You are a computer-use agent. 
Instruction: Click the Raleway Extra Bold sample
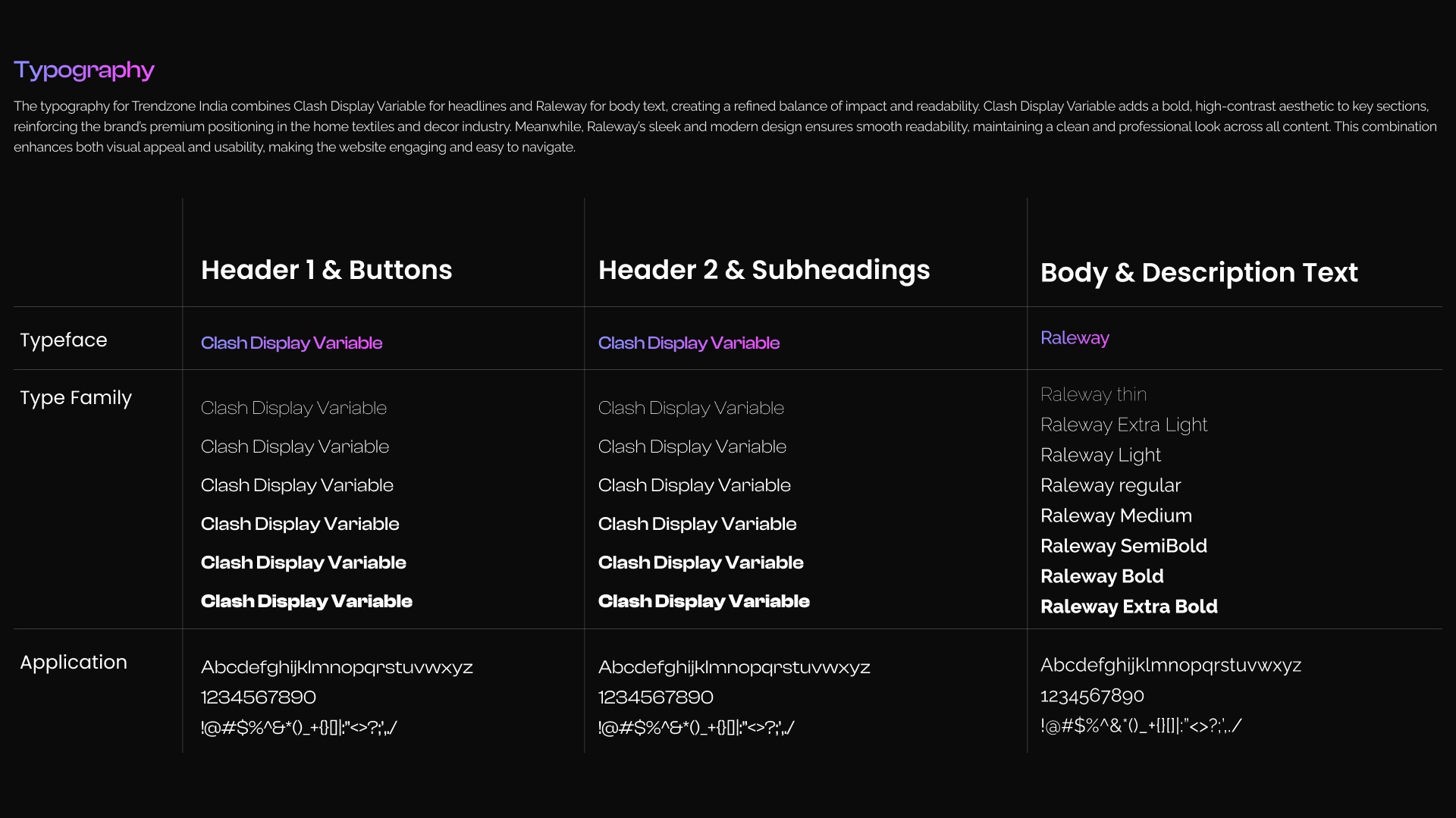(x=1128, y=606)
